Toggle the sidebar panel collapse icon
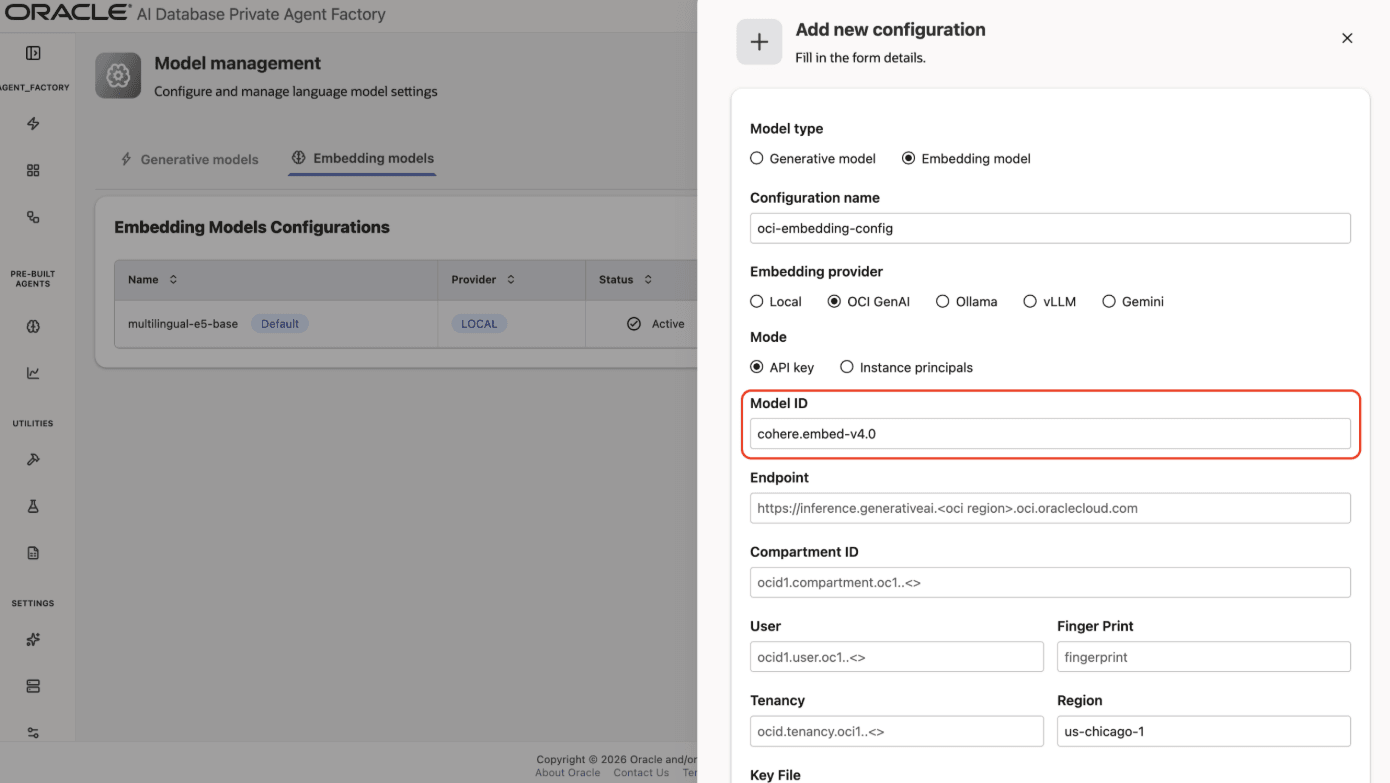The height and width of the screenshot is (783, 1390). point(33,53)
